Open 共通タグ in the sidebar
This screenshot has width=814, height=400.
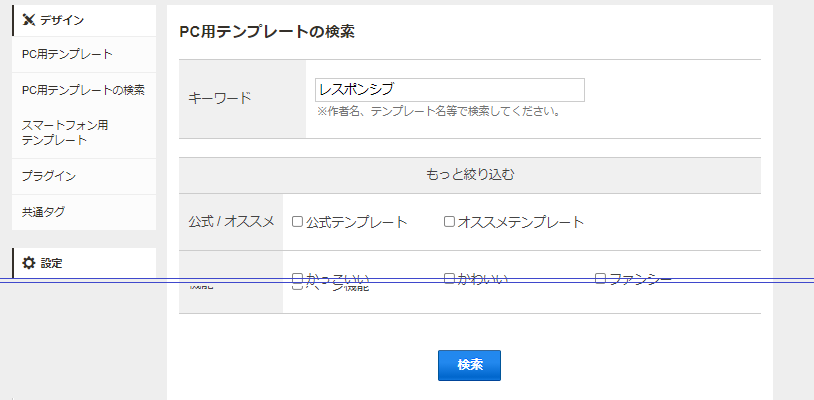pyautogui.click(x=43, y=212)
